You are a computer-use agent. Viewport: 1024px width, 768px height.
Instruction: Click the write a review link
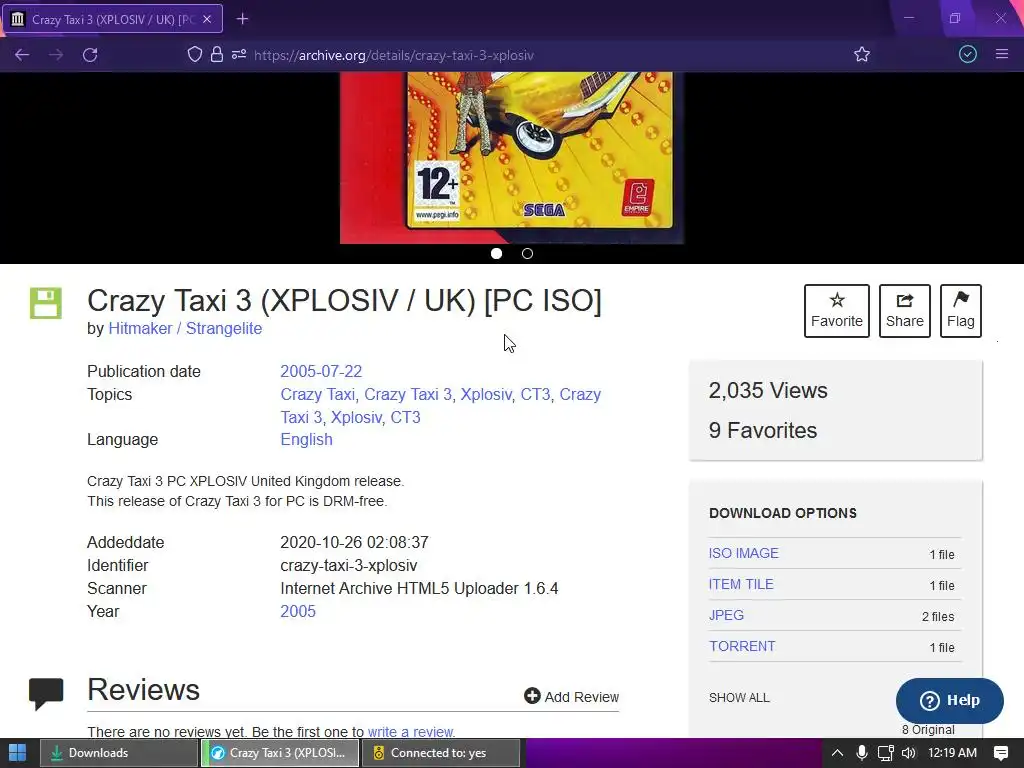click(411, 732)
